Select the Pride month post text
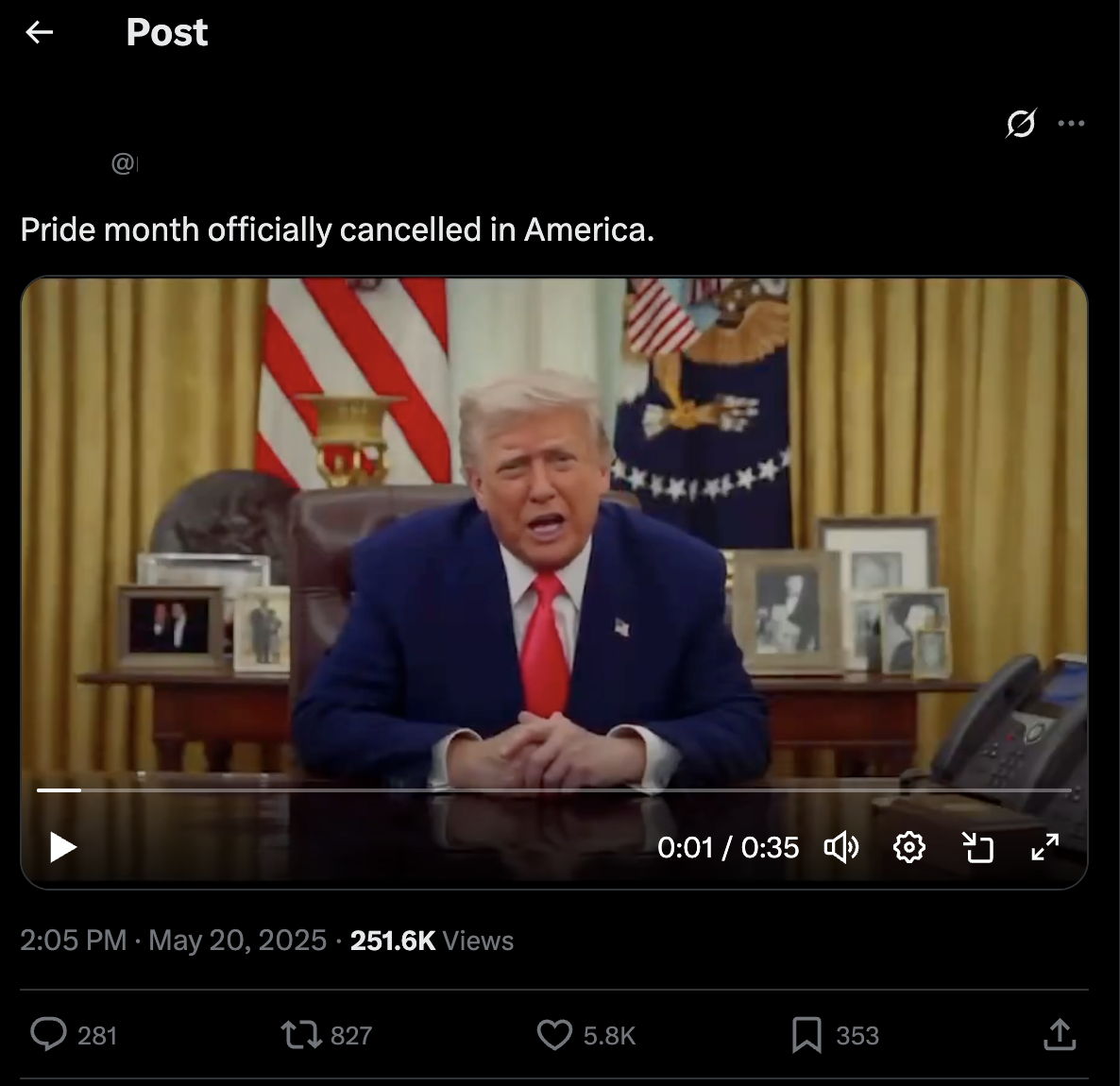This screenshot has height=1086, width=1120. click(x=337, y=230)
